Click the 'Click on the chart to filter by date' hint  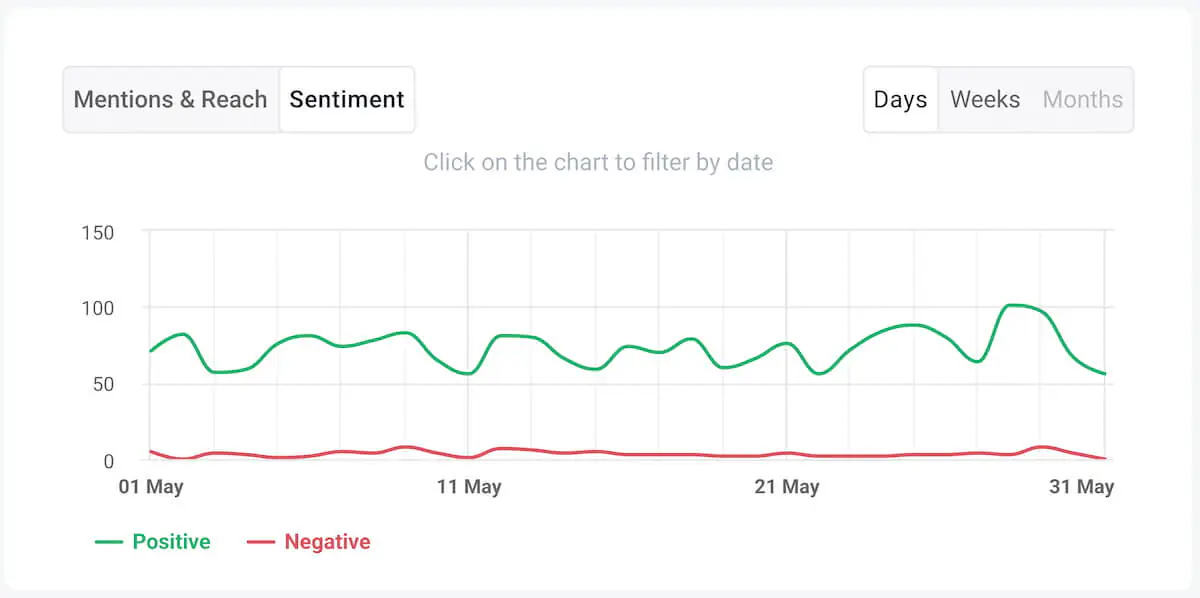[x=598, y=162]
